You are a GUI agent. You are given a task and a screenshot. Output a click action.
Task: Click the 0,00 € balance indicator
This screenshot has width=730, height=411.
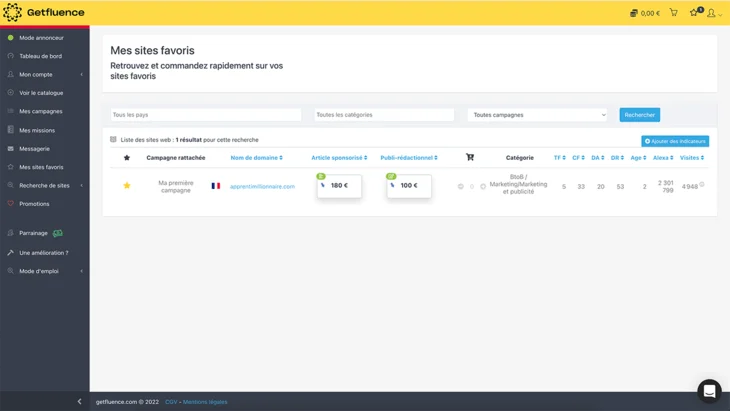(x=645, y=13)
